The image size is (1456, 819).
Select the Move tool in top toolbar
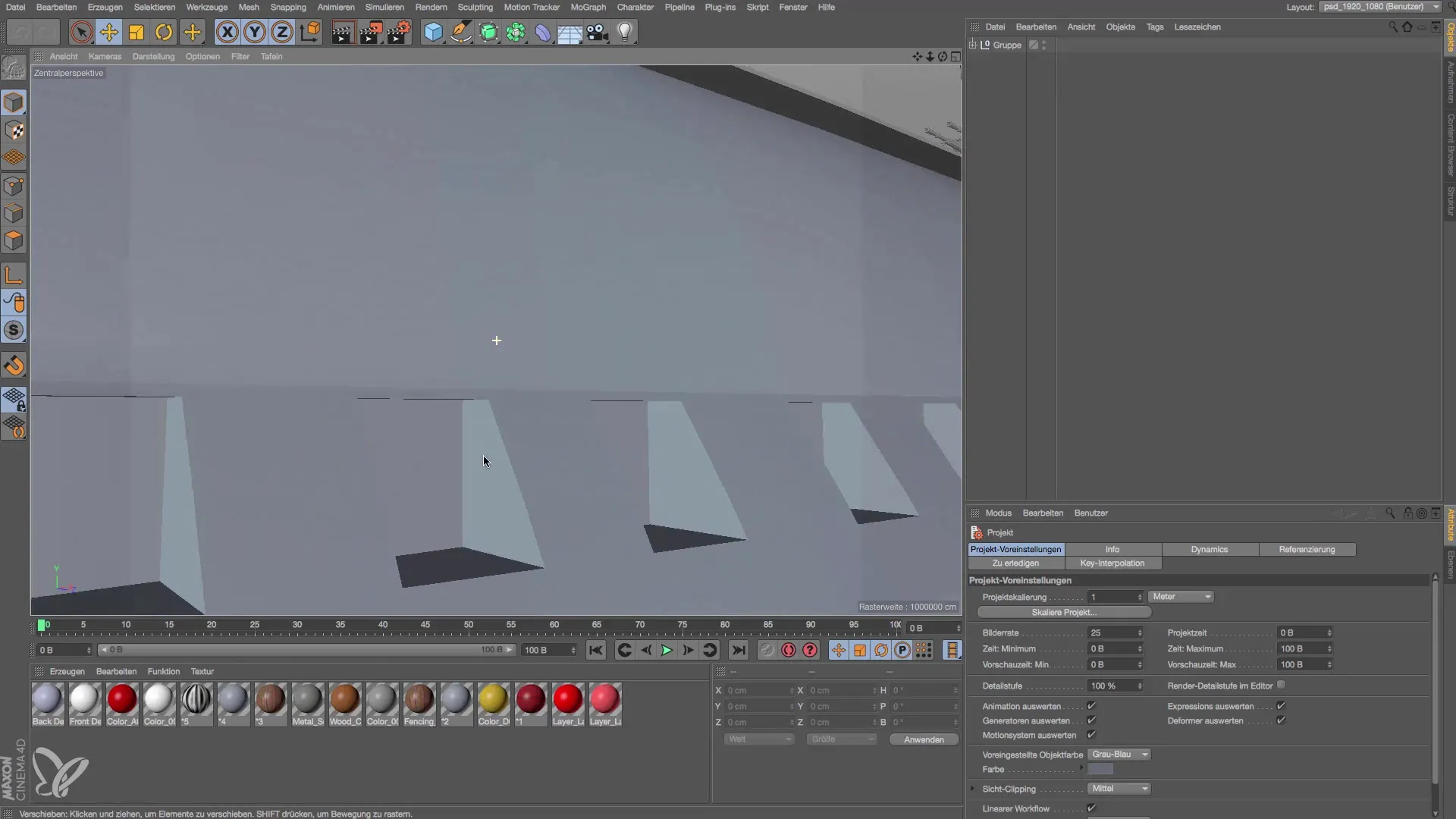point(109,33)
